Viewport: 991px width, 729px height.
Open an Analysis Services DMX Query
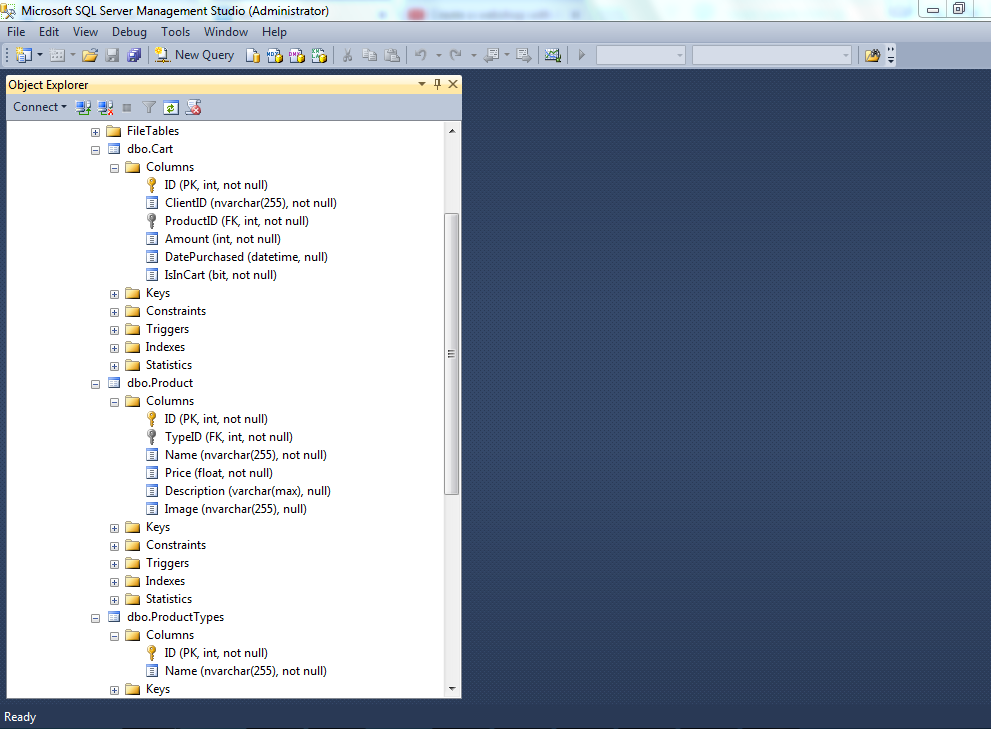click(297, 56)
